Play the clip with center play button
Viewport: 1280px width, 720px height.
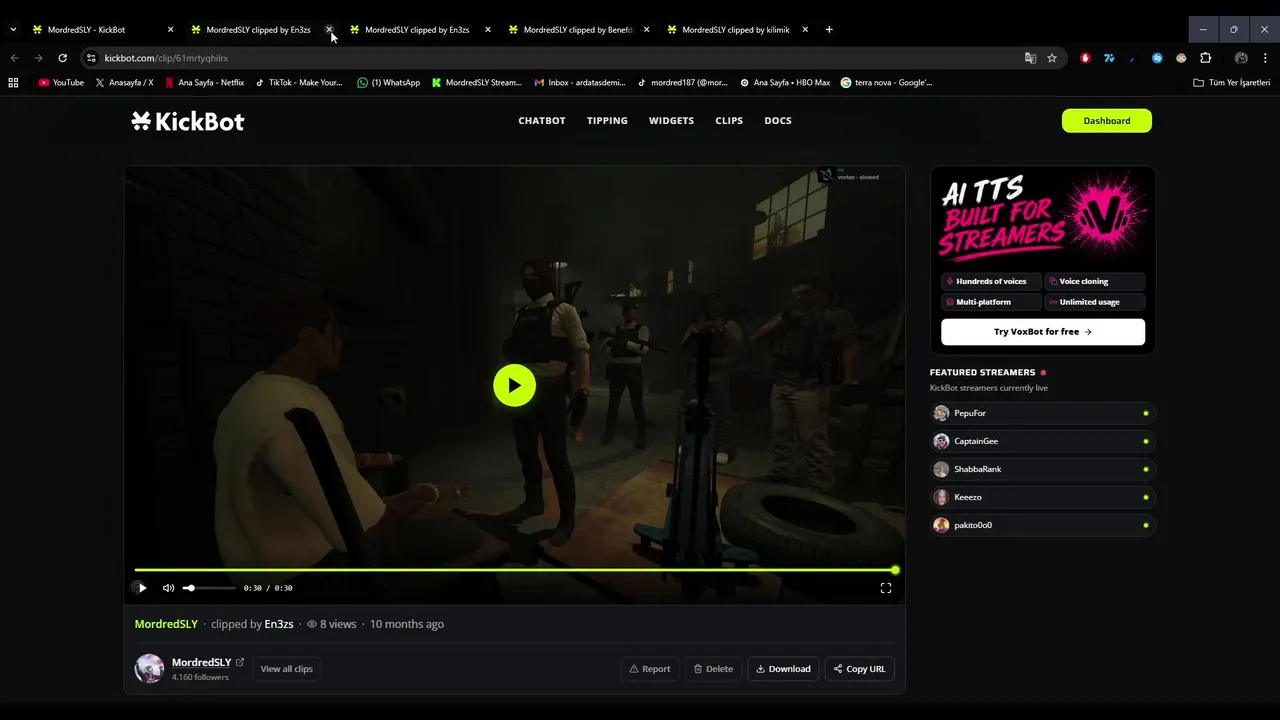(514, 386)
